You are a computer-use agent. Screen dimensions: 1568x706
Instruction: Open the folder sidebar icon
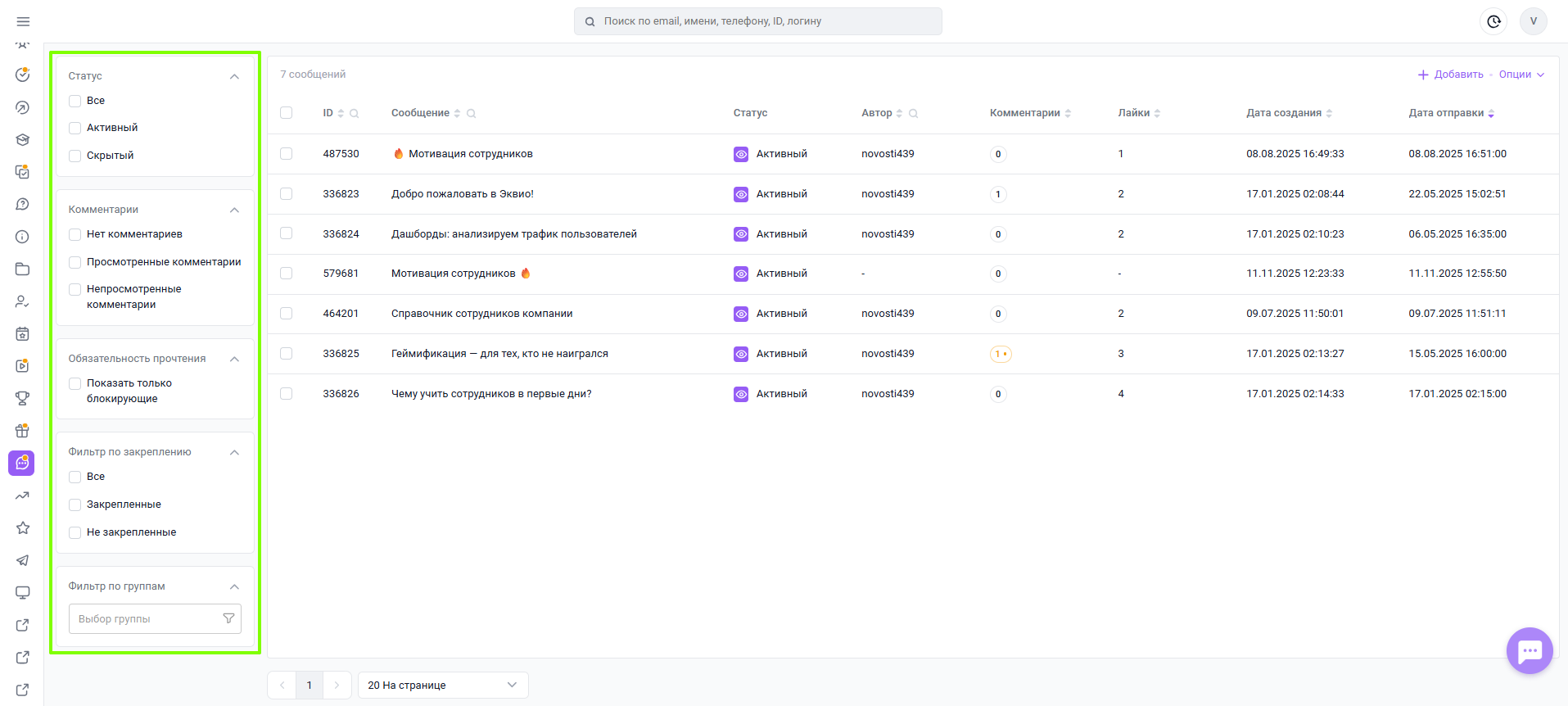23,269
